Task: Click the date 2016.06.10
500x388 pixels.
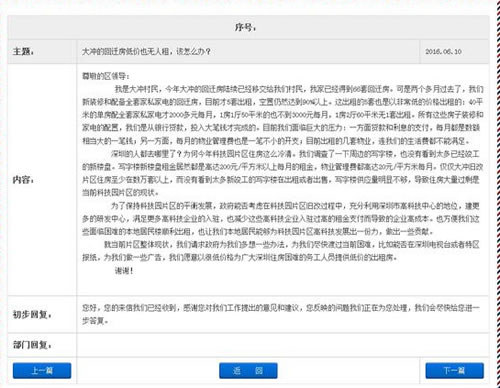Action: 443,52
